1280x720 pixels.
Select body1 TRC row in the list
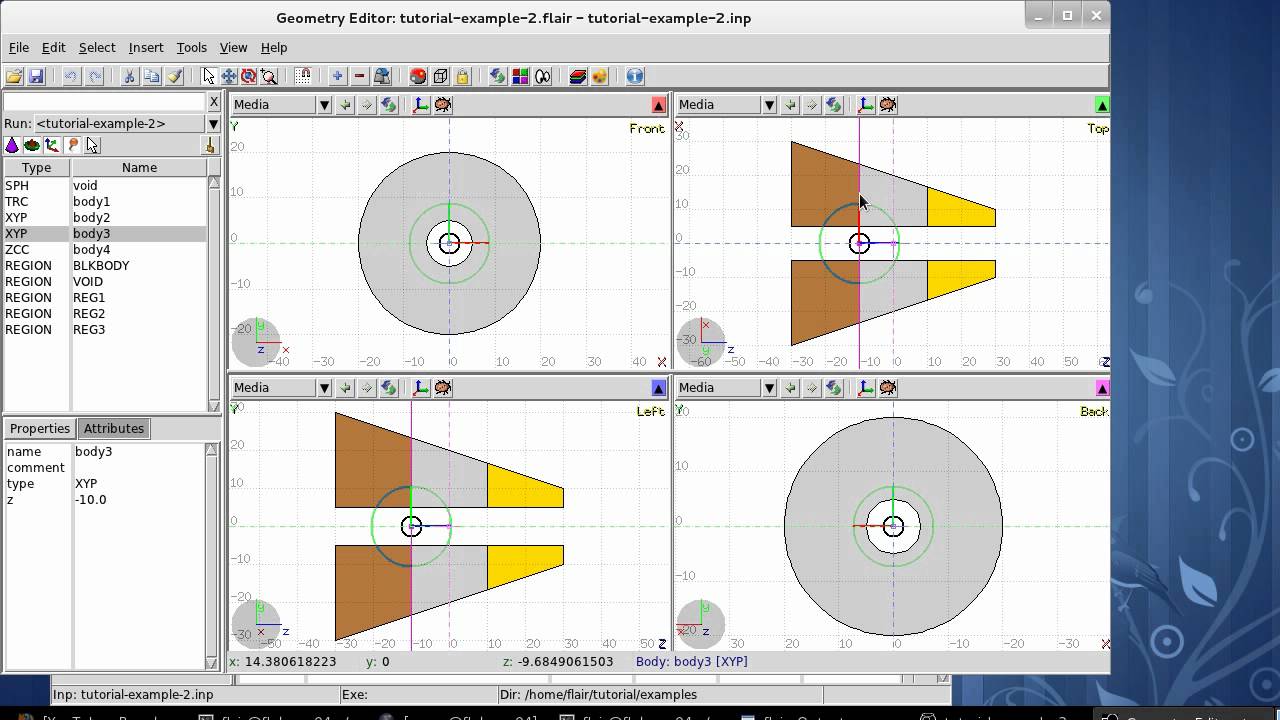click(104, 201)
